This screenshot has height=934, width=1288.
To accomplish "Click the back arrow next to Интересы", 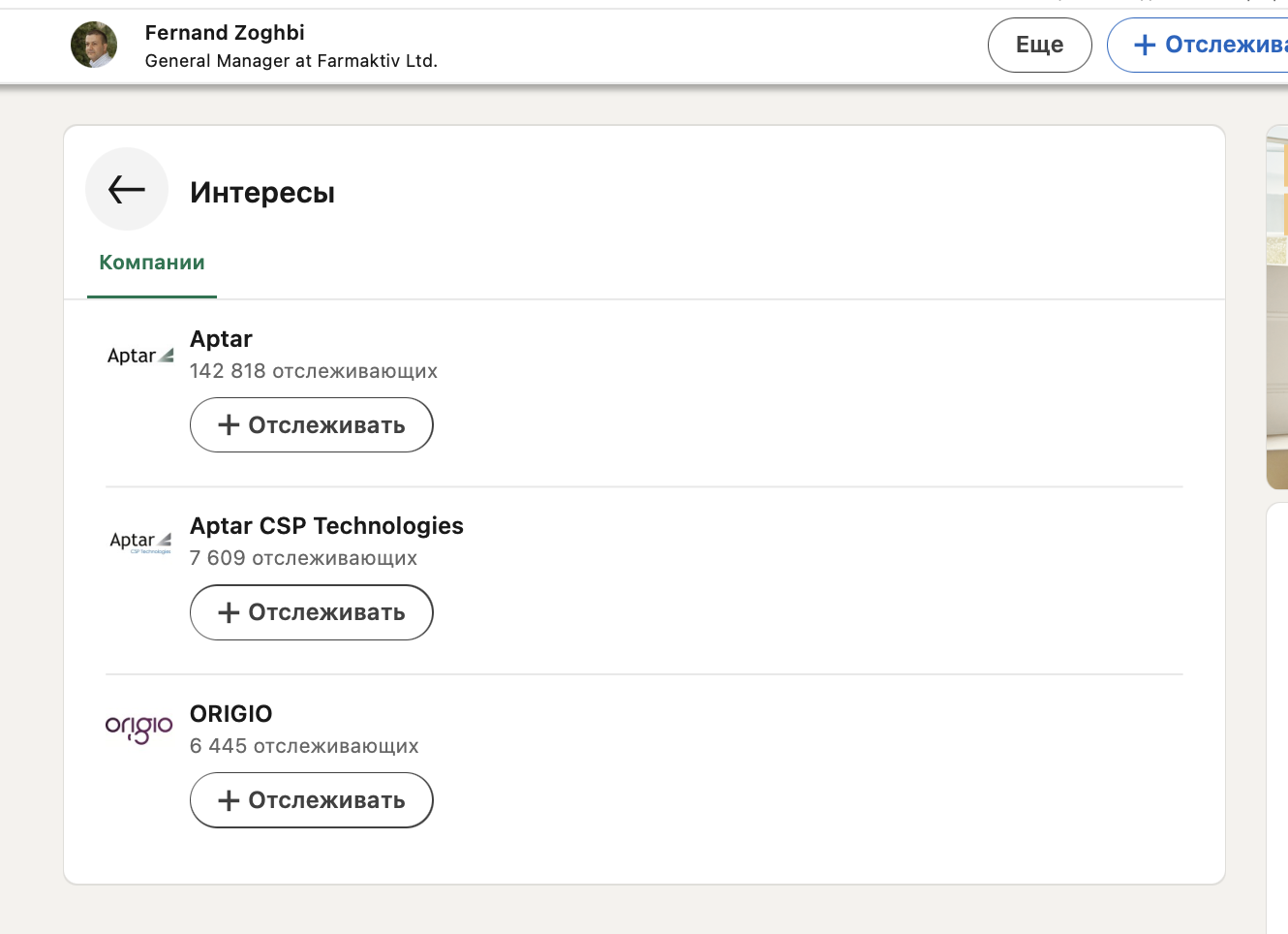I will (127, 189).
